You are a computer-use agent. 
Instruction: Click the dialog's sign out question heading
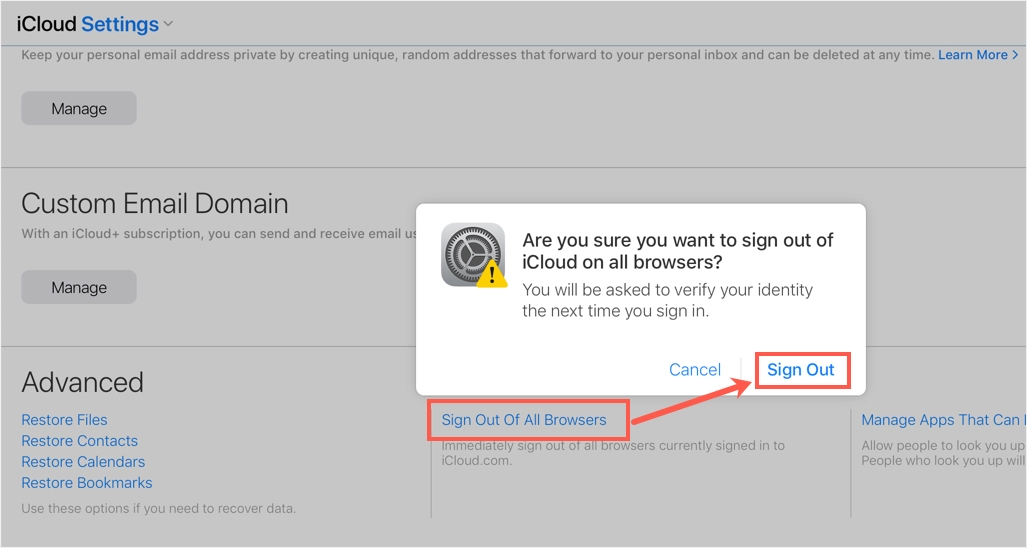[x=677, y=251]
